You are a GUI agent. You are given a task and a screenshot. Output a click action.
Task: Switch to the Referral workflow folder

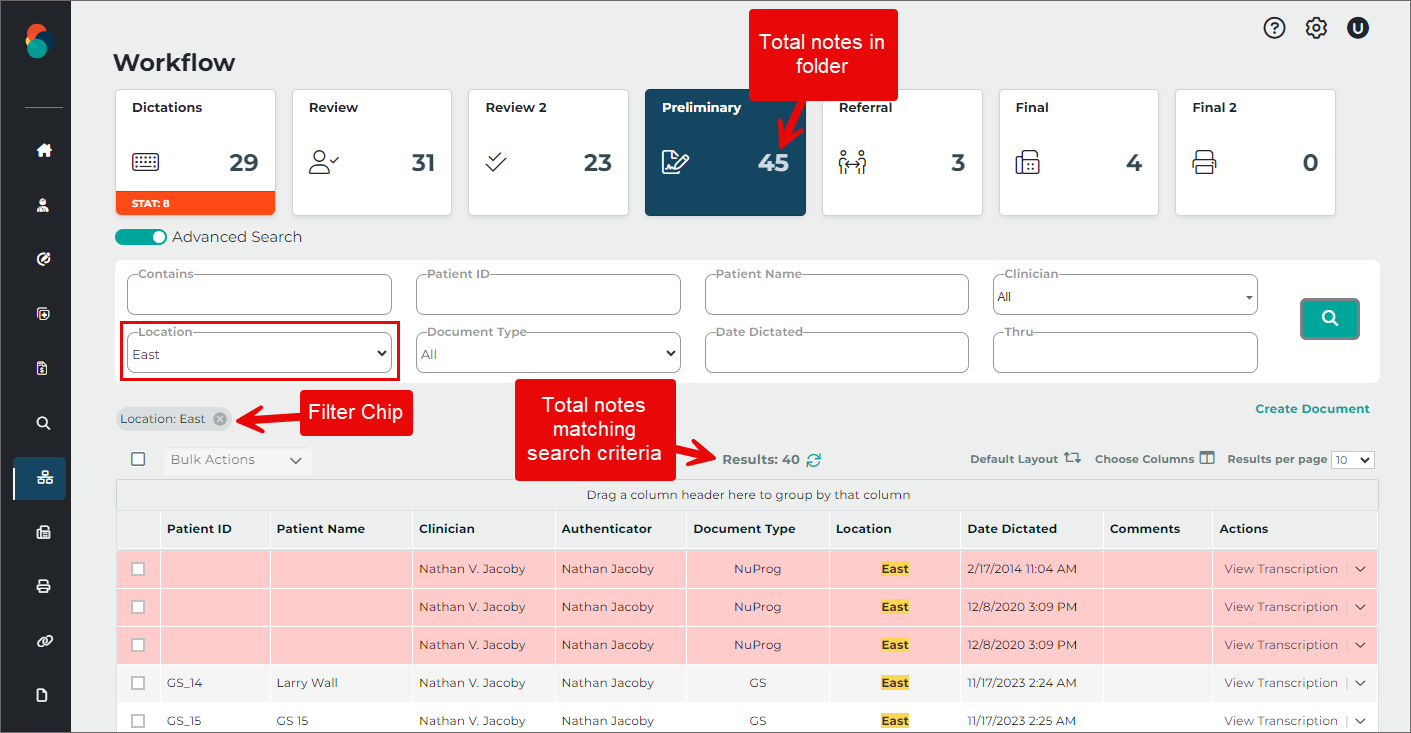pyautogui.click(x=901, y=152)
